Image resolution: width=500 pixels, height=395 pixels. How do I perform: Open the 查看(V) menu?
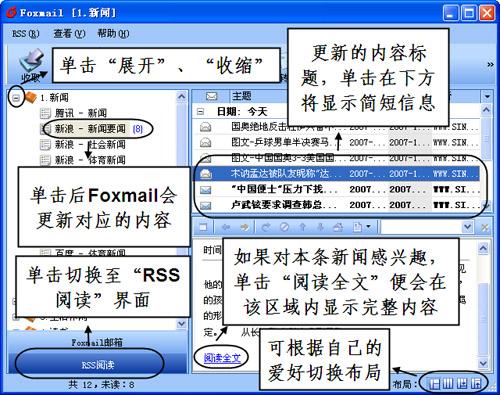[69, 34]
